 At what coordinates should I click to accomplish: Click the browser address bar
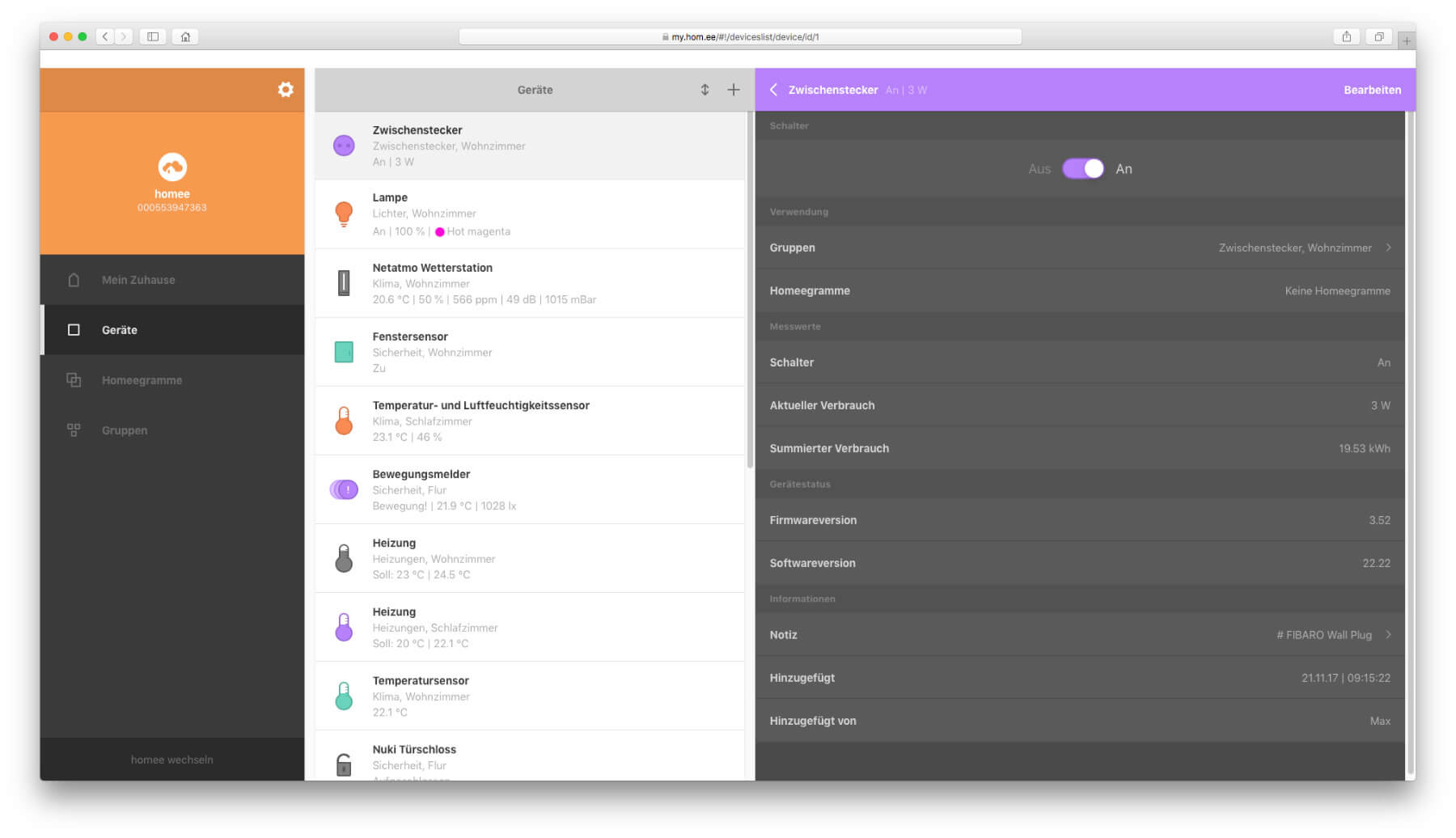739,36
